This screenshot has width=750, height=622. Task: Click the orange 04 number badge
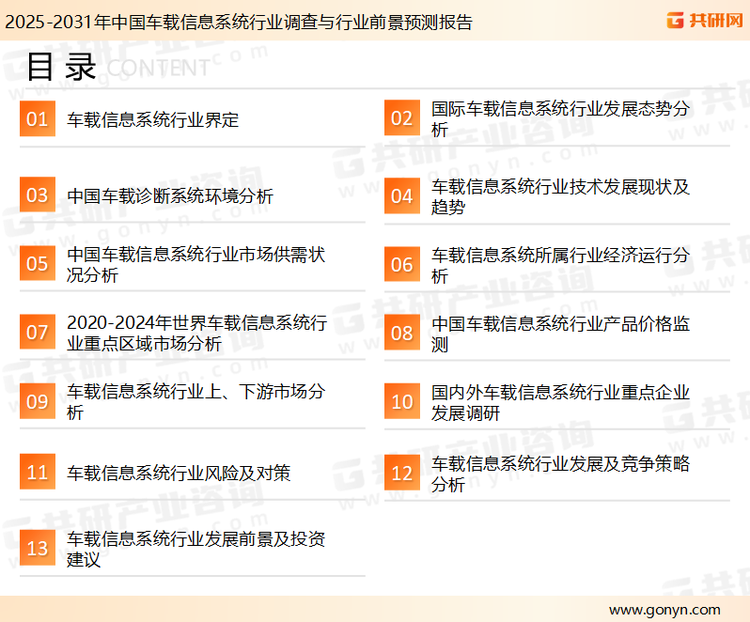402,196
